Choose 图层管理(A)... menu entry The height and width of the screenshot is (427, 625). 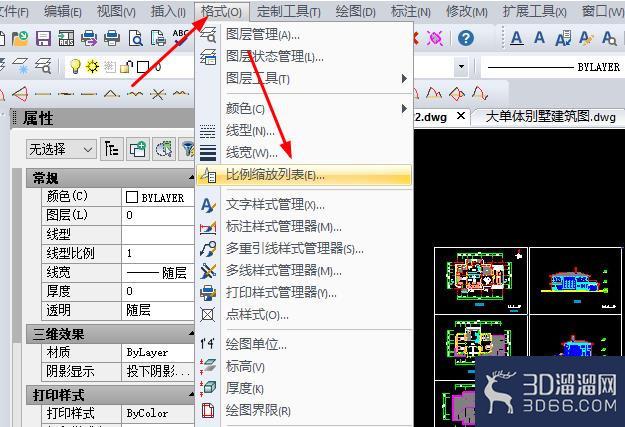(304, 34)
